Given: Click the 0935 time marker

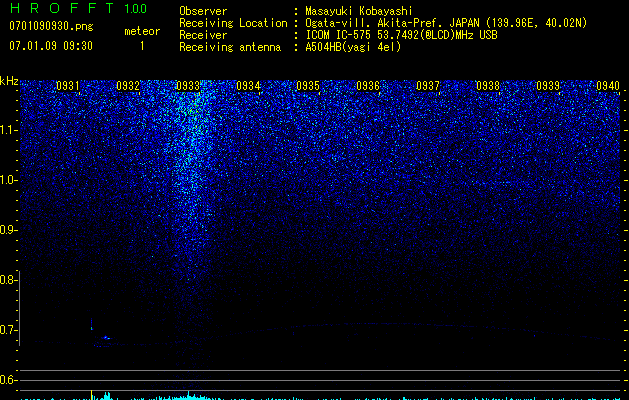Looking at the screenshot, I should pyautogui.click(x=308, y=86).
